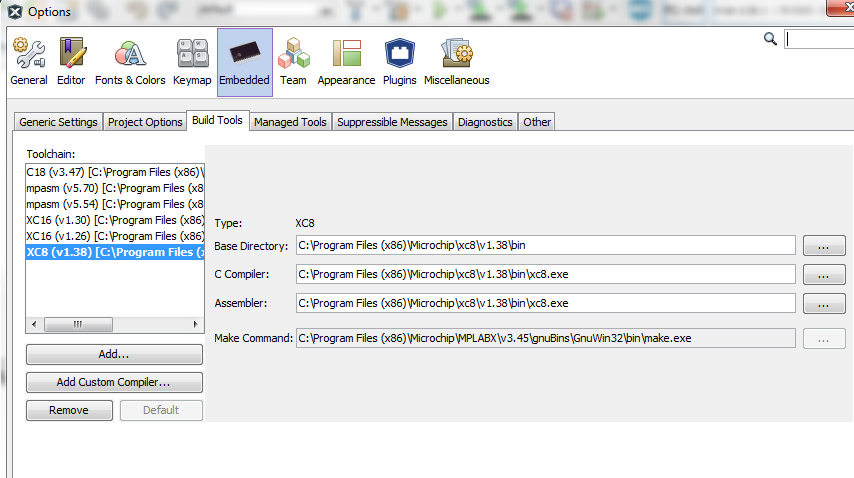
Task: Click the Options window title icon
Action: pyautogui.click(x=15, y=11)
